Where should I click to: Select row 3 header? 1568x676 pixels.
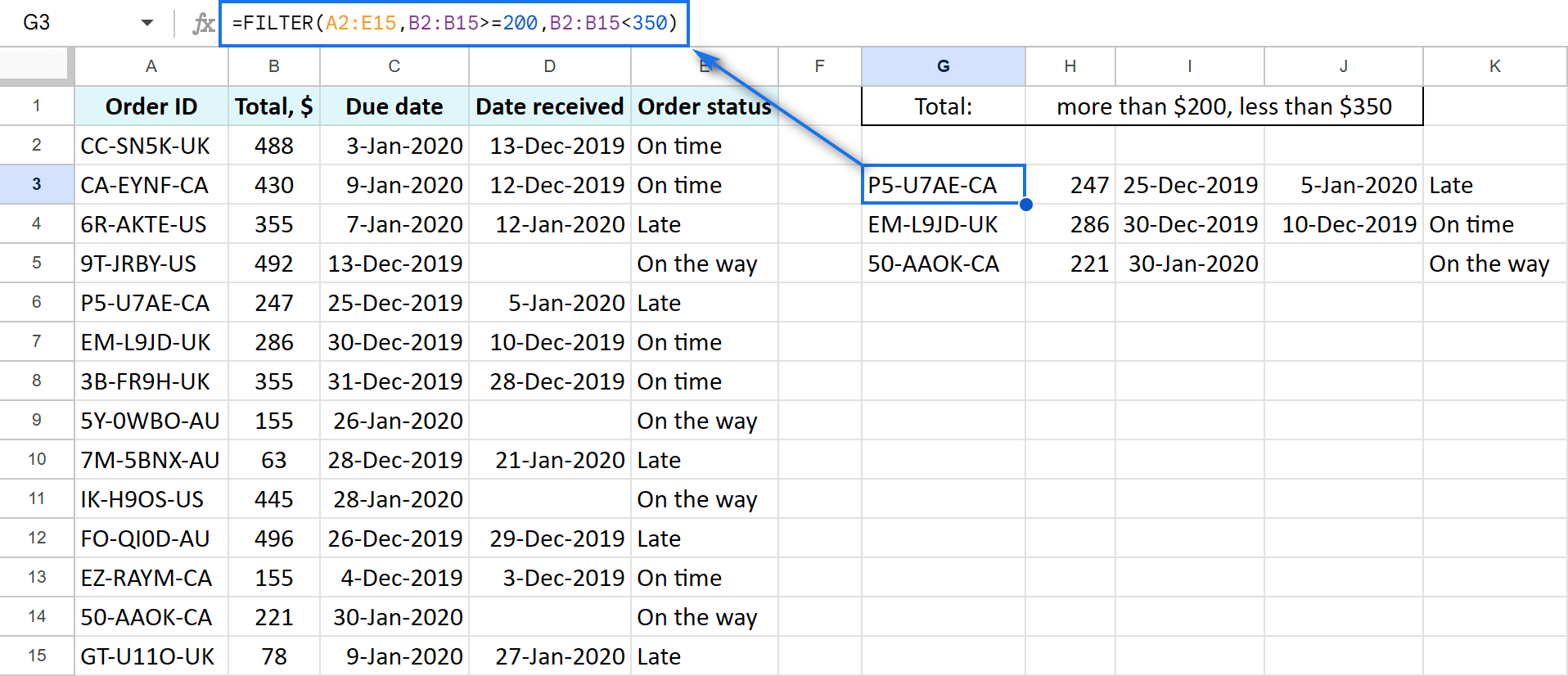[x=37, y=184]
